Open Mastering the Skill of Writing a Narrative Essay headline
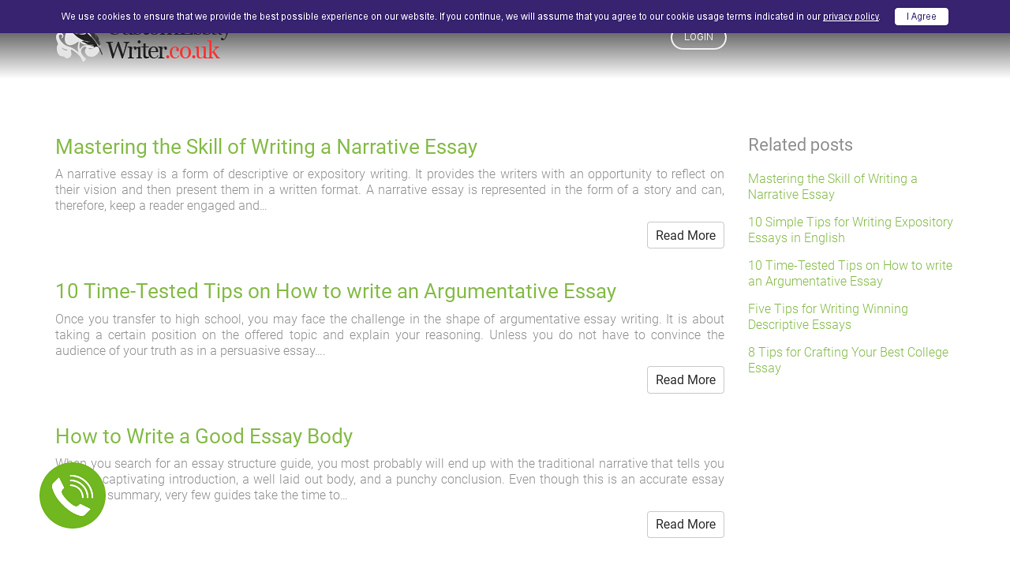1010x568 pixels. 266,147
